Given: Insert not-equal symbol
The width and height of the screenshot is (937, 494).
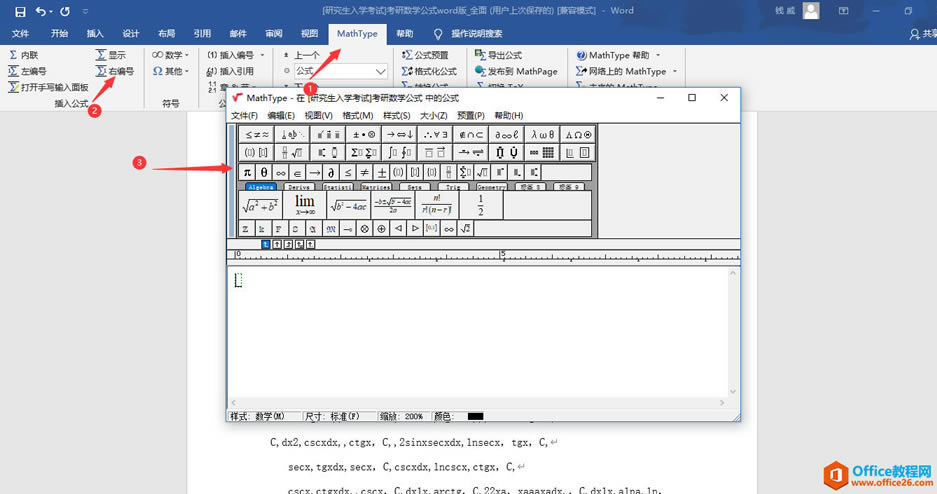Looking at the screenshot, I should pos(364,173).
